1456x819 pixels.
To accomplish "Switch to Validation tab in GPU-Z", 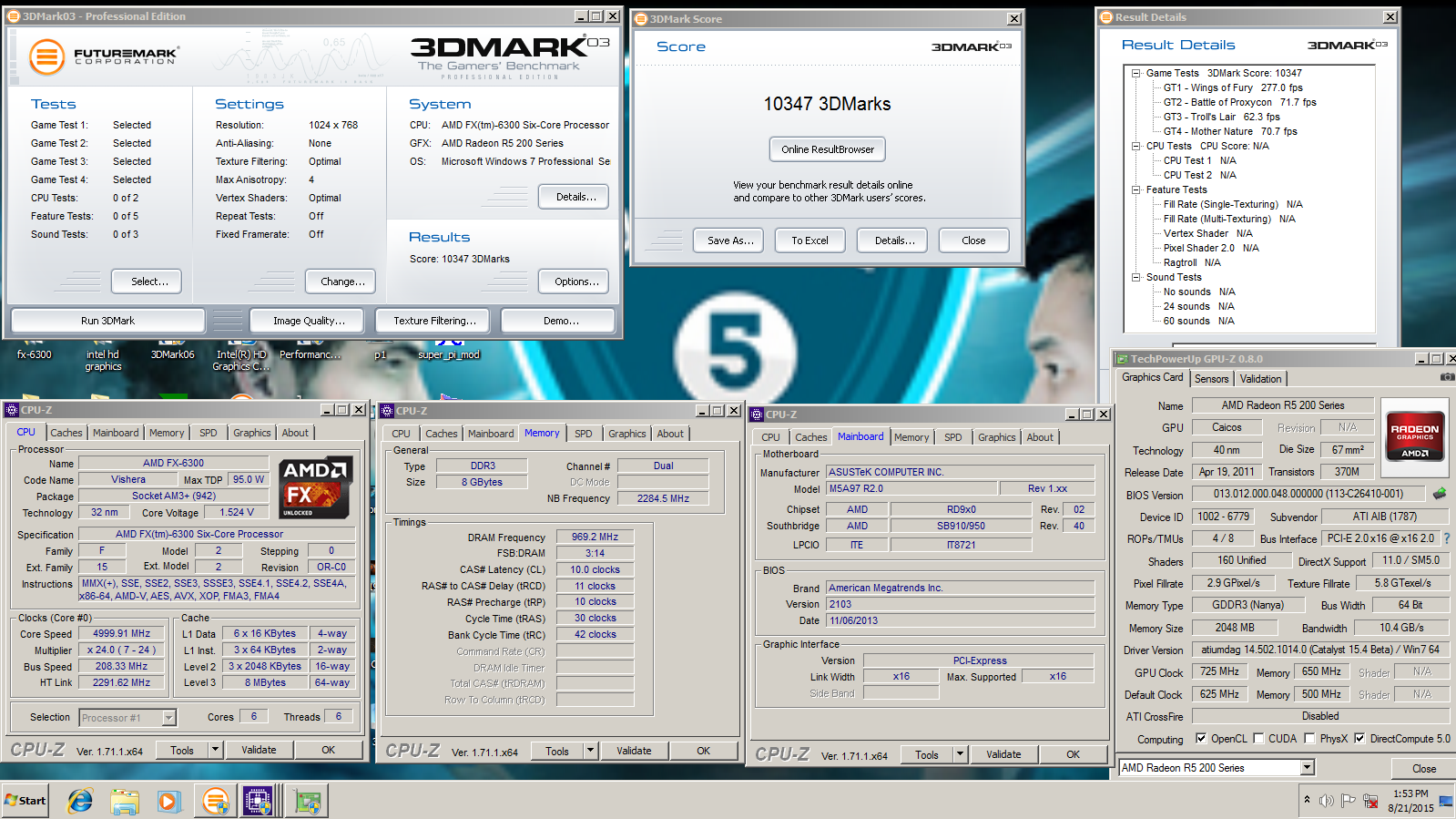I will coord(1260,379).
